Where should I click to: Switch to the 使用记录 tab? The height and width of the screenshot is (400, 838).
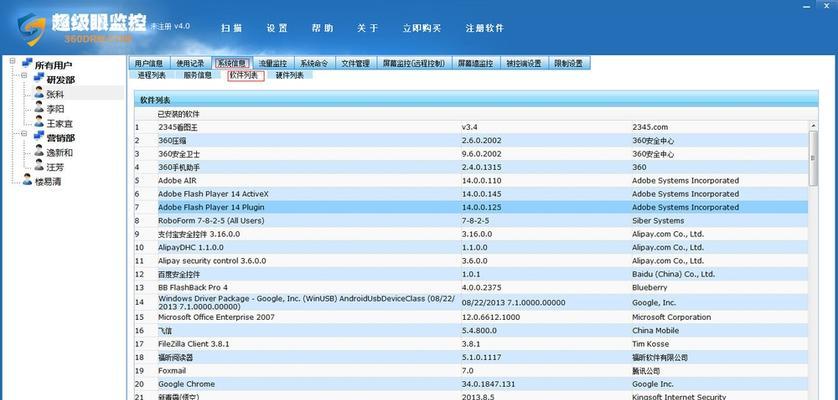pos(190,63)
